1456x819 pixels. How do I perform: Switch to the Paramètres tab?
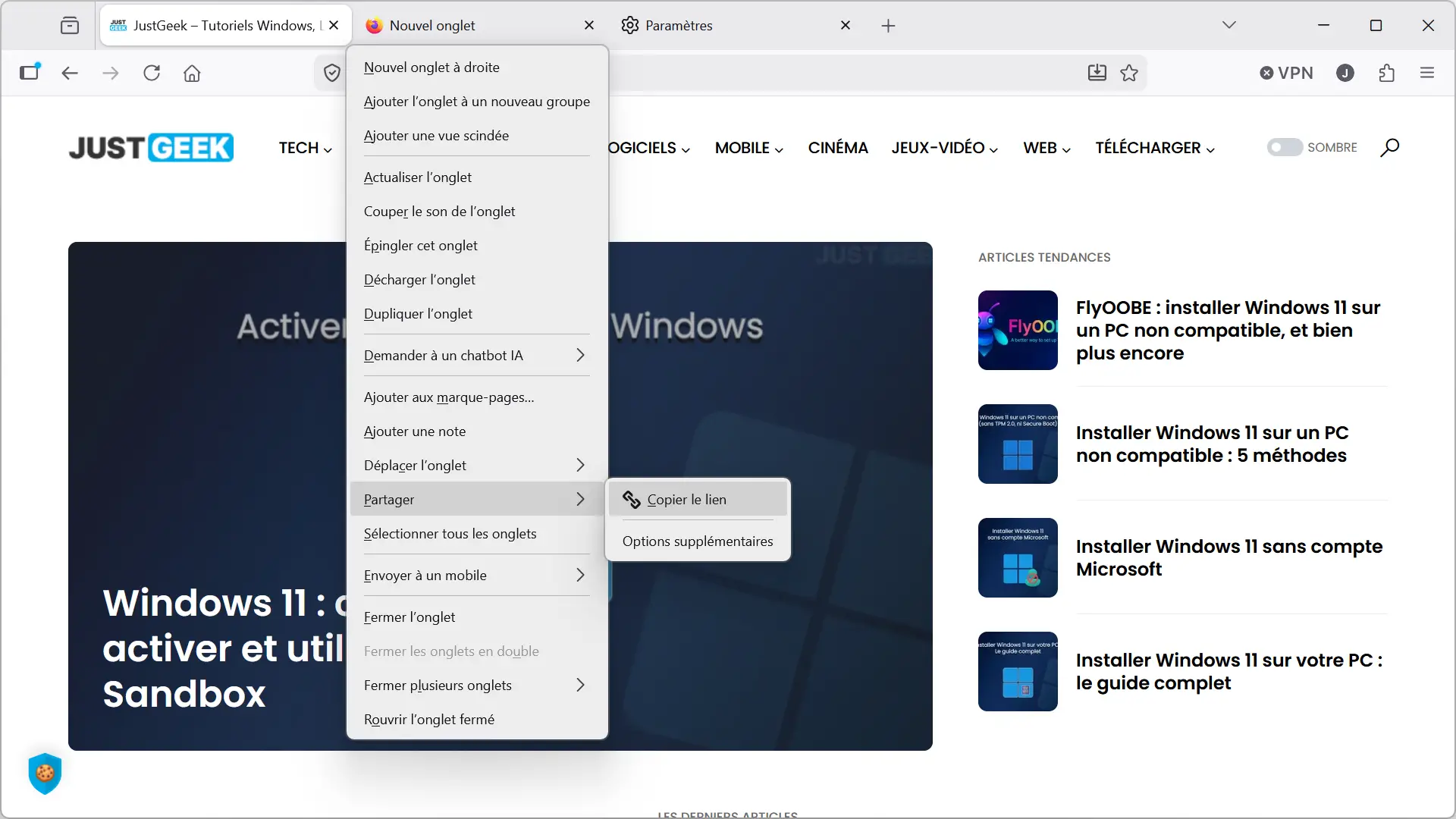point(736,25)
